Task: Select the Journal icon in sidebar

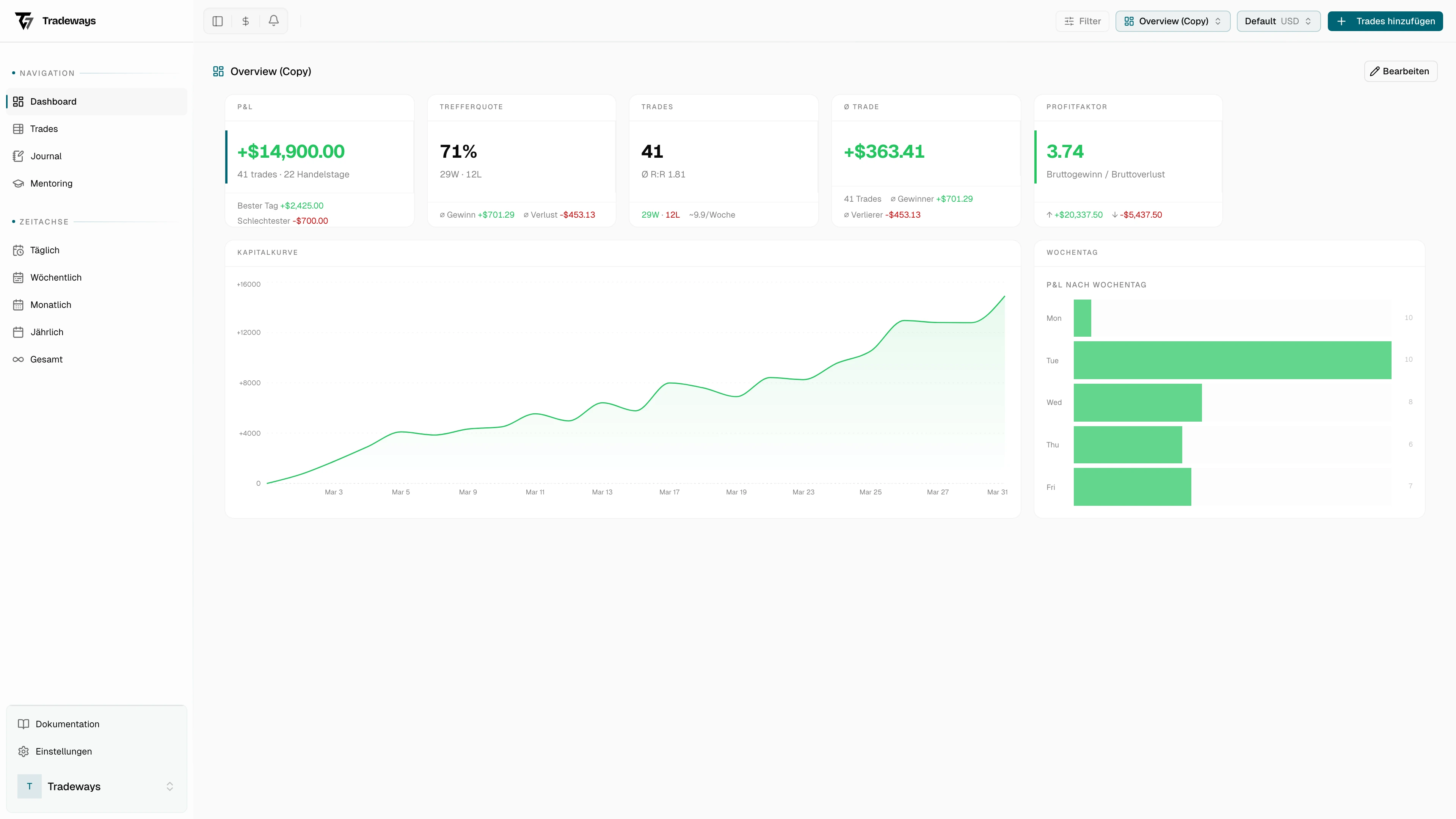Action: (x=19, y=156)
